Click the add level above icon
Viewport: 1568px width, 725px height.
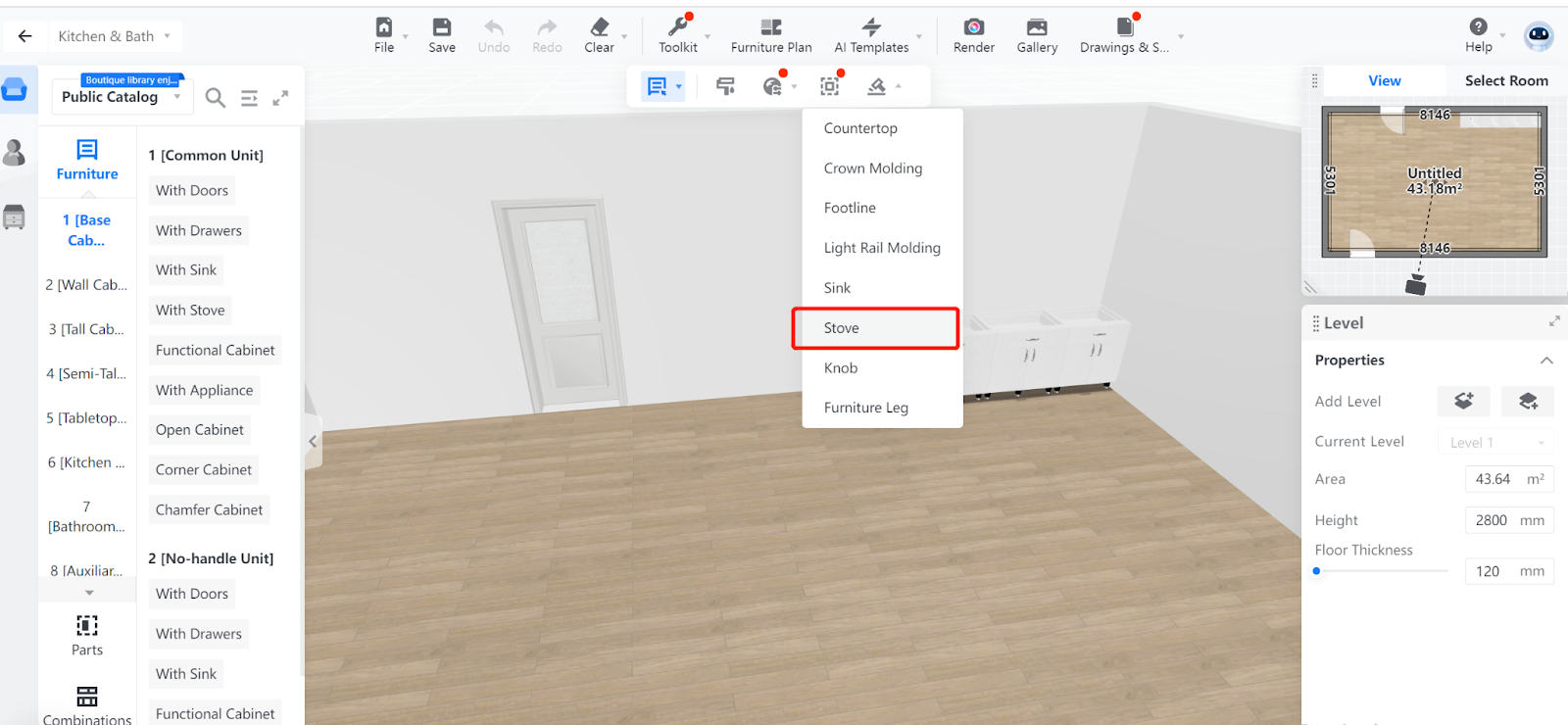tap(1464, 401)
